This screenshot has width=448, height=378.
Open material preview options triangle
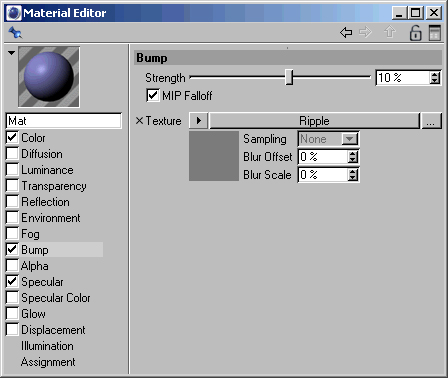point(11,53)
